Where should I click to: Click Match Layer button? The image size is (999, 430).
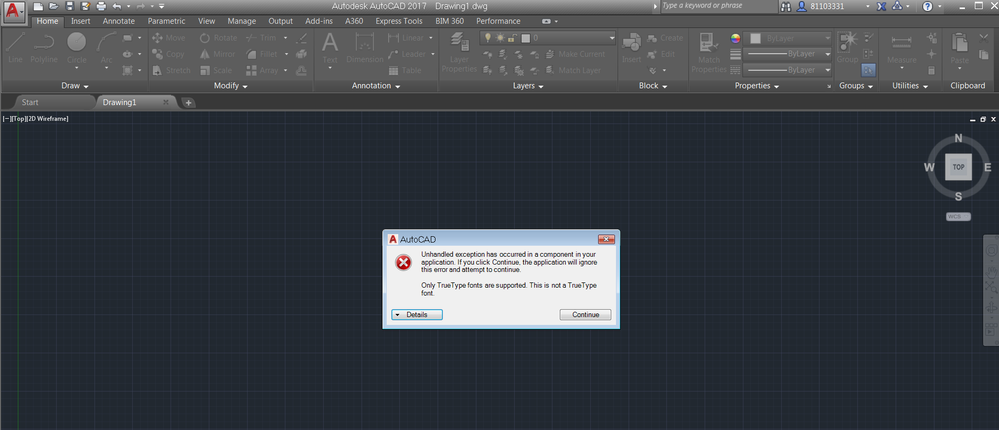(x=573, y=70)
